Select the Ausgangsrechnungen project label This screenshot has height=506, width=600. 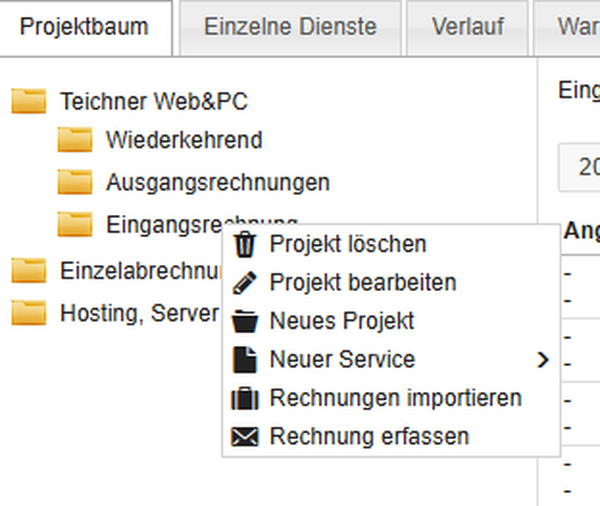click(x=217, y=182)
